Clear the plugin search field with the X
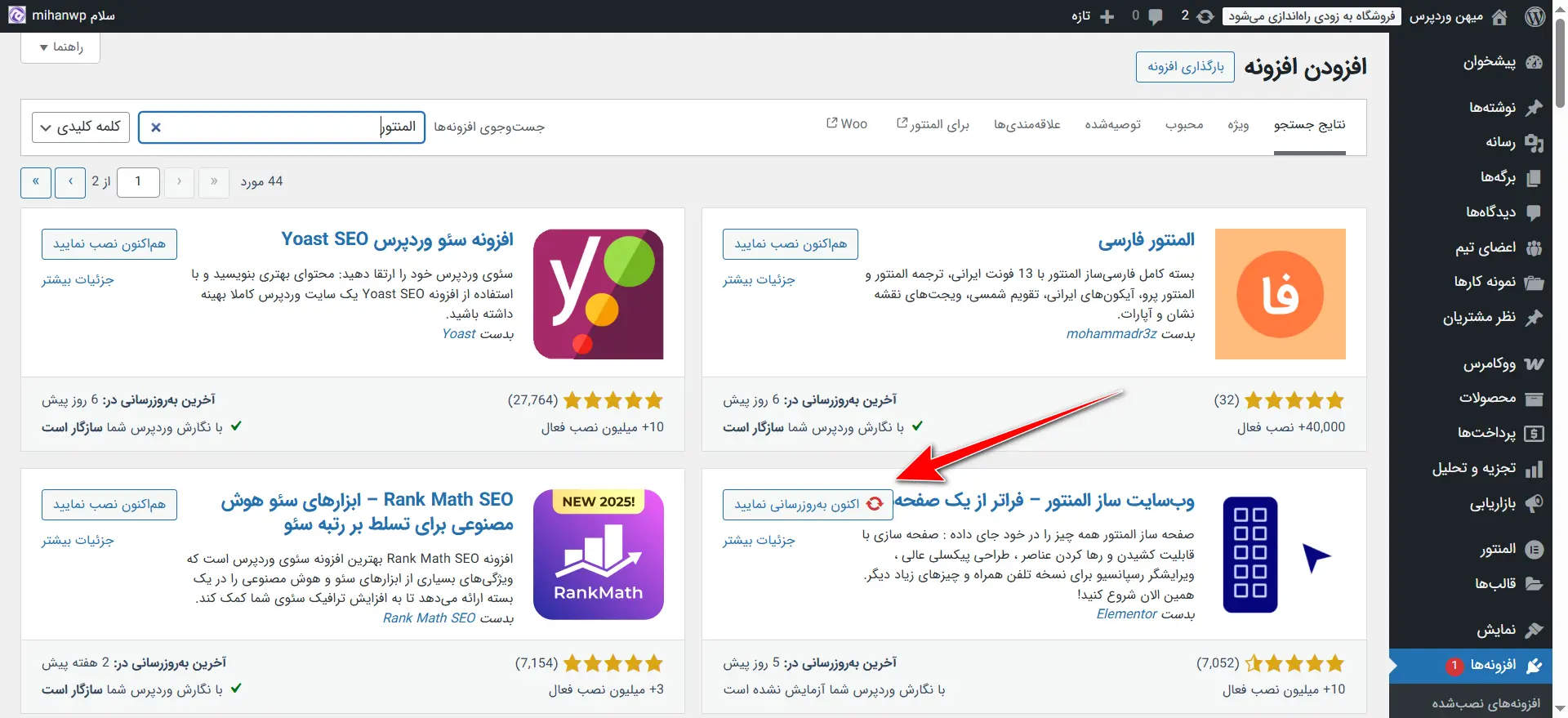Viewport: 1568px width, 718px height. [156, 127]
